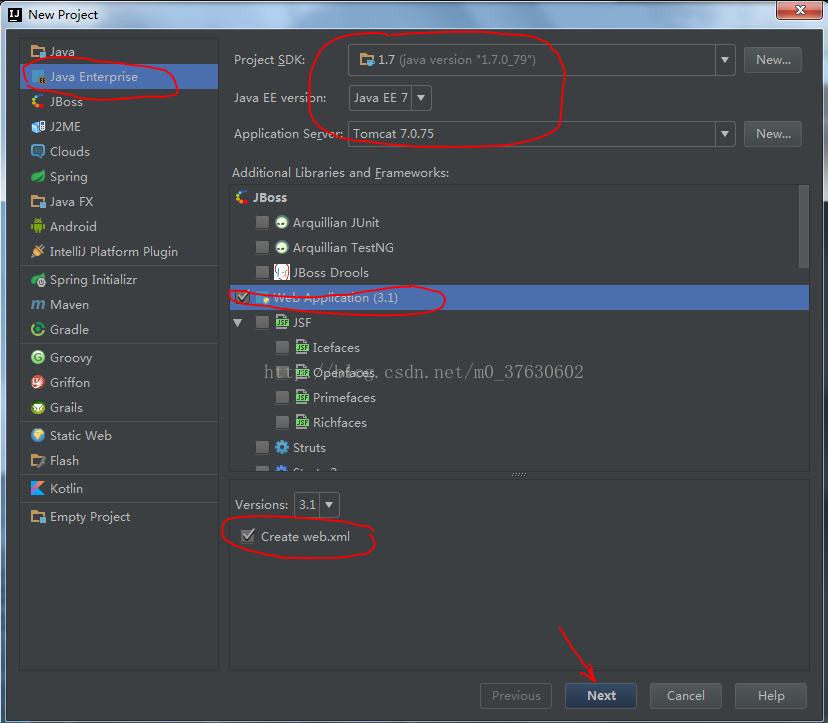
Task: Choose Static Web project type
Action: (x=119, y=435)
